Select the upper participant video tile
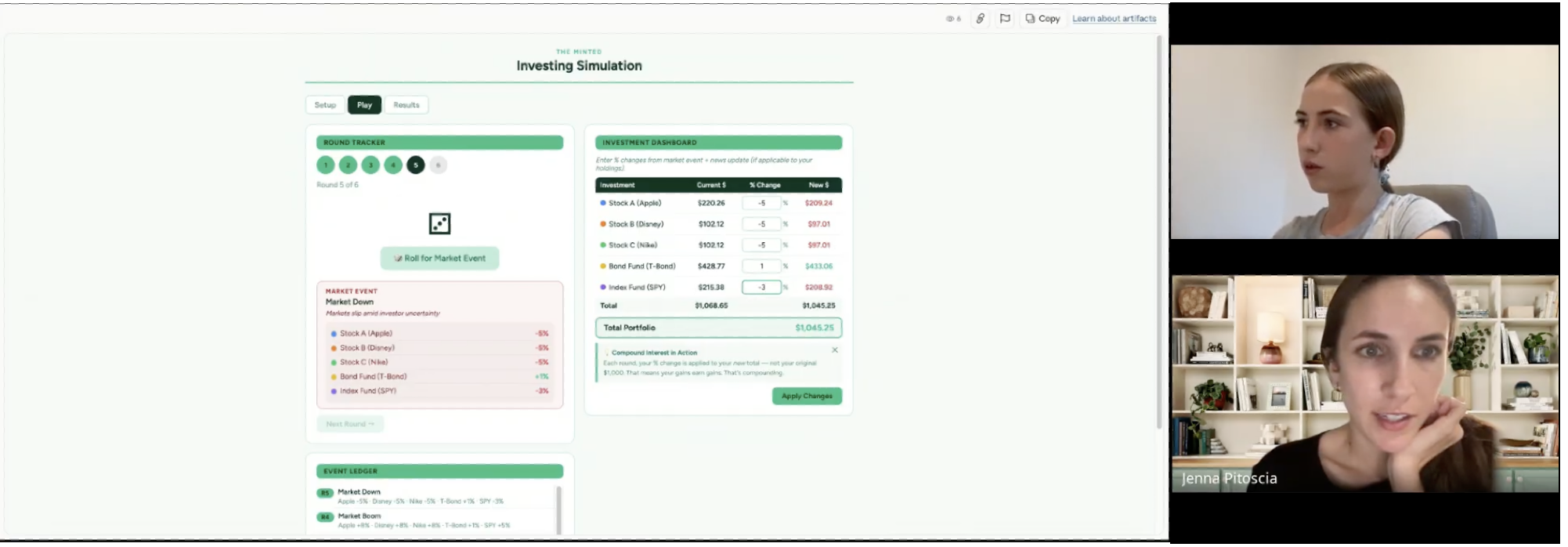Image resolution: width=1568 pixels, height=547 pixels. coord(1364,142)
